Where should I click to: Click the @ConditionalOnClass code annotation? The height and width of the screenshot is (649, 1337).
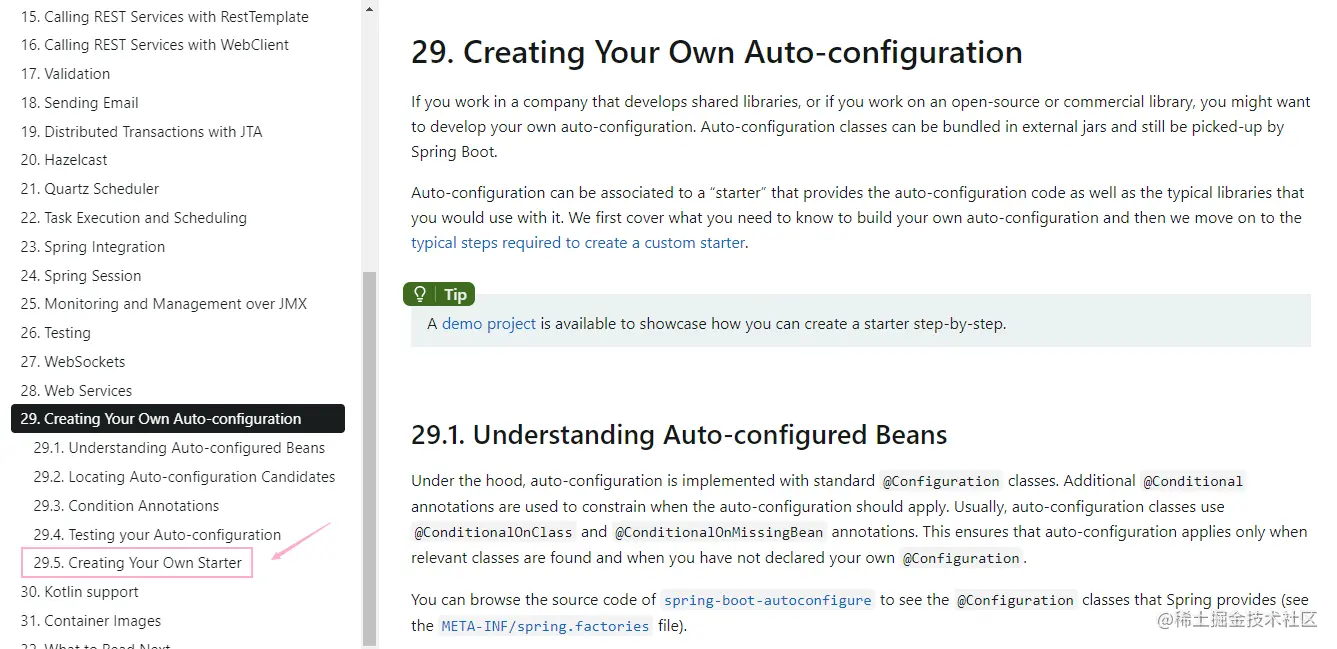(493, 533)
